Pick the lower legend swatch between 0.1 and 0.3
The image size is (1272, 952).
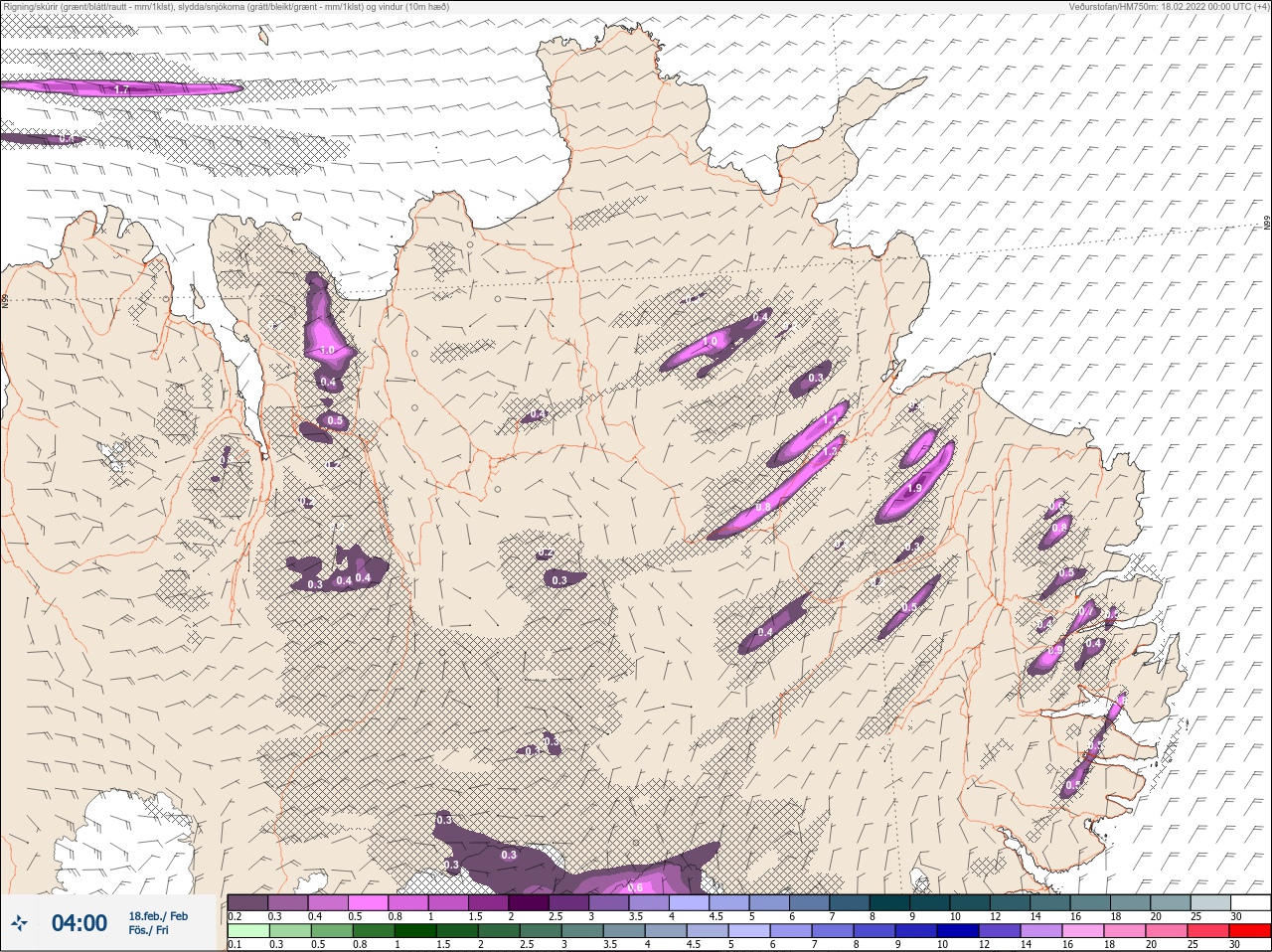point(247,931)
